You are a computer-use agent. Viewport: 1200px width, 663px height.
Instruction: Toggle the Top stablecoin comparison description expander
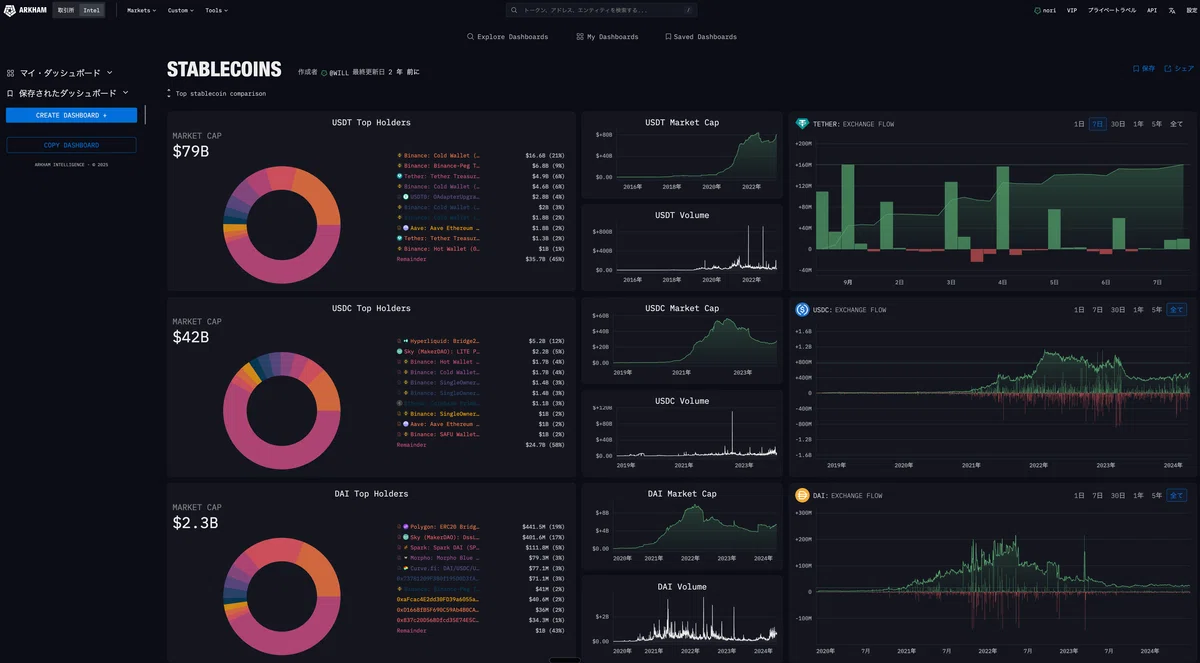(x=169, y=94)
